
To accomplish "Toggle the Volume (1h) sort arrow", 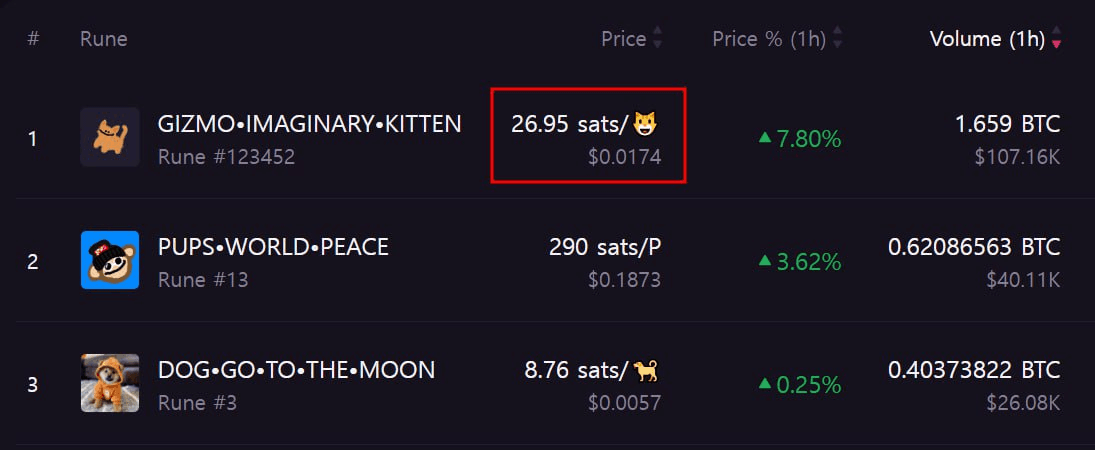I will (1057, 38).
